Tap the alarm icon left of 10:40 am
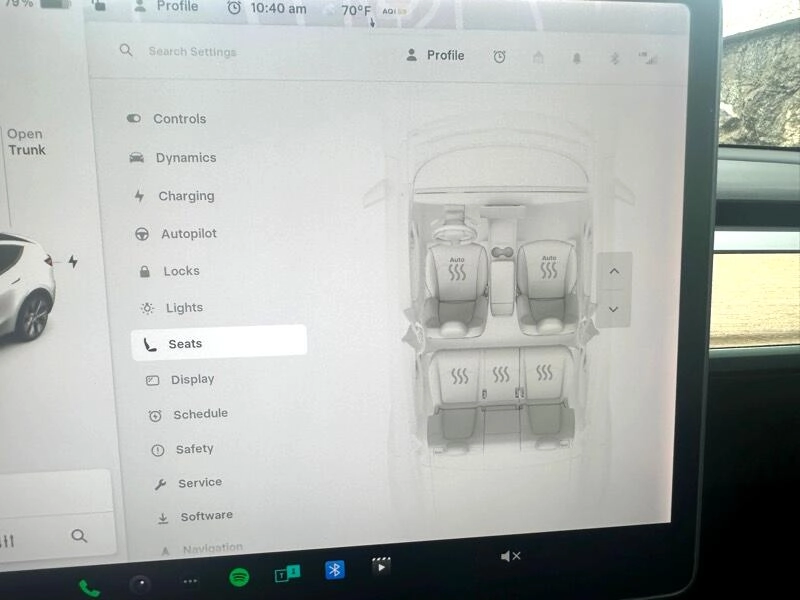This screenshot has height=600, width=800. point(234,8)
